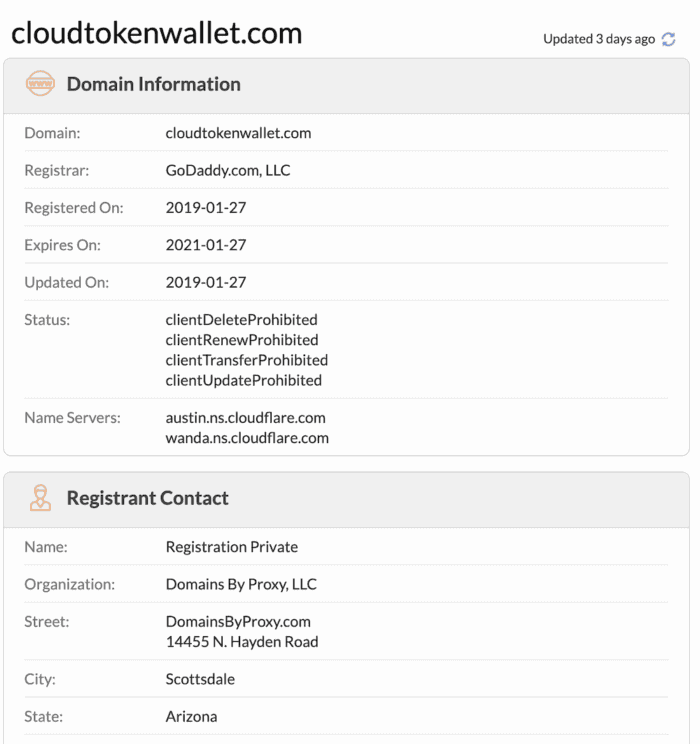Click the 'Name:' field label
Viewport: 700px width, 744px height.
click(46, 547)
